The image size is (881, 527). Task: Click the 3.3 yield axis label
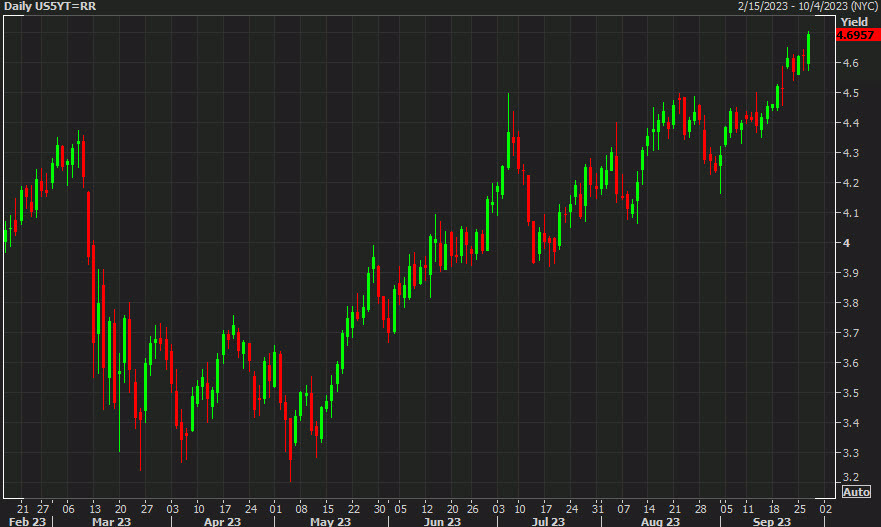pyautogui.click(x=851, y=453)
